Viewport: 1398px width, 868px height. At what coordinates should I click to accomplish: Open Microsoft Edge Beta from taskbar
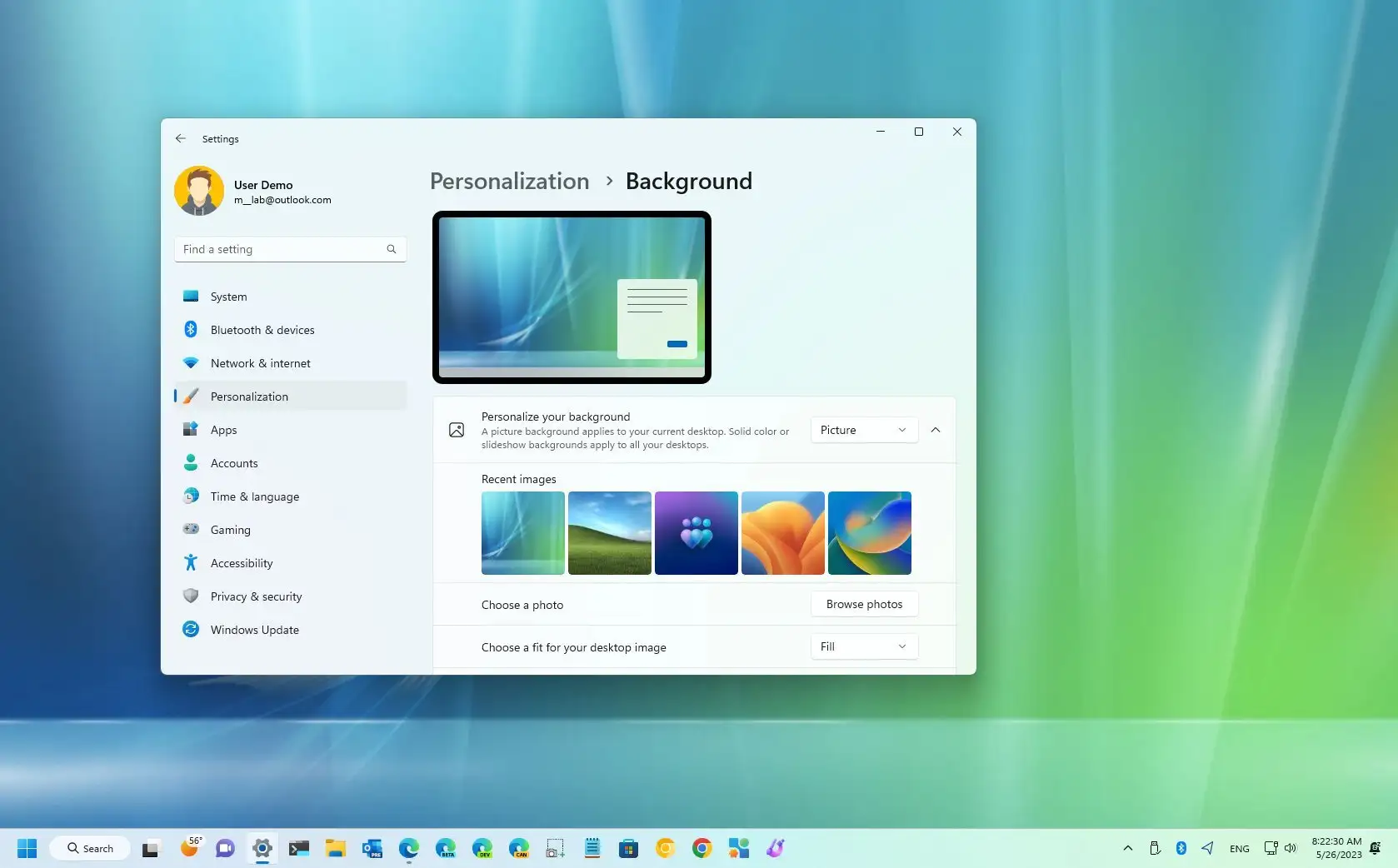(x=445, y=849)
